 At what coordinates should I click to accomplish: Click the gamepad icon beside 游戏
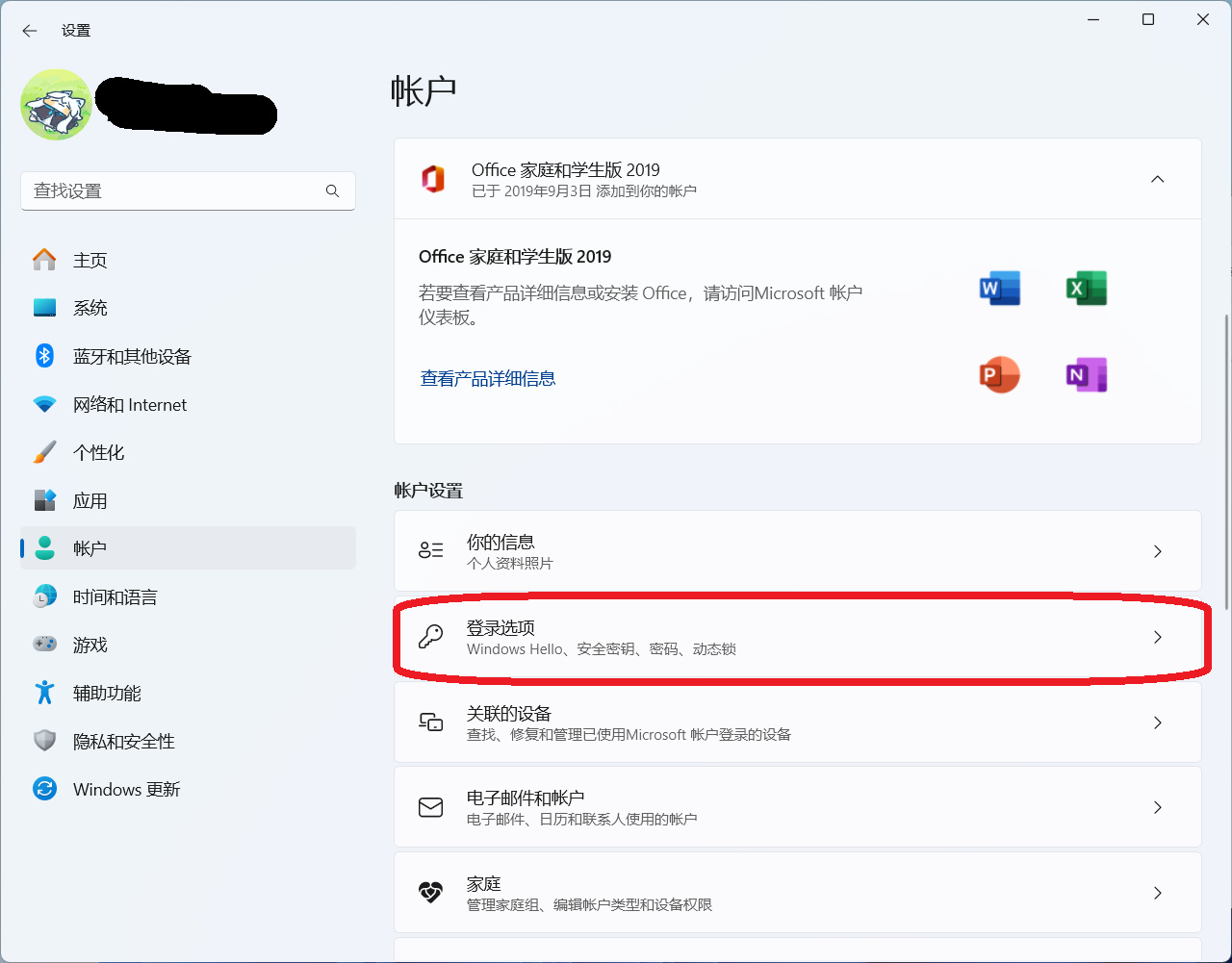pyautogui.click(x=44, y=644)
